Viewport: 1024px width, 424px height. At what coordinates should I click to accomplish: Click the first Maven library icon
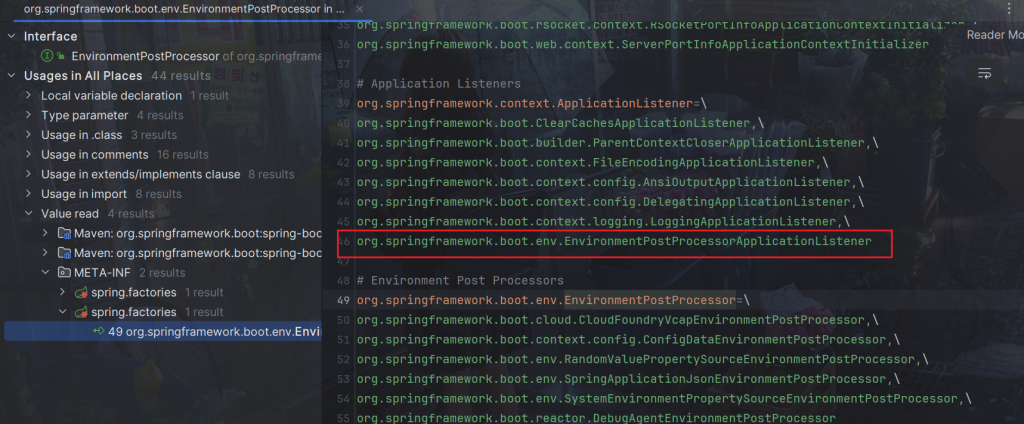click(63, 233)
